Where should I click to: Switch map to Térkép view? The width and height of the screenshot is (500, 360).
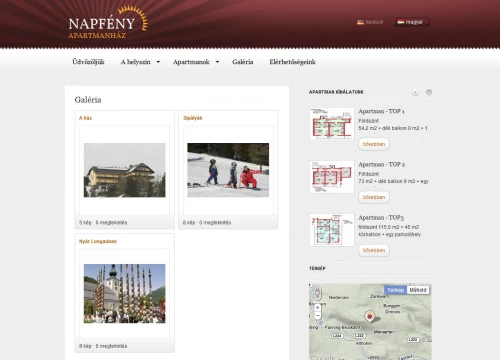click(395, 290)
